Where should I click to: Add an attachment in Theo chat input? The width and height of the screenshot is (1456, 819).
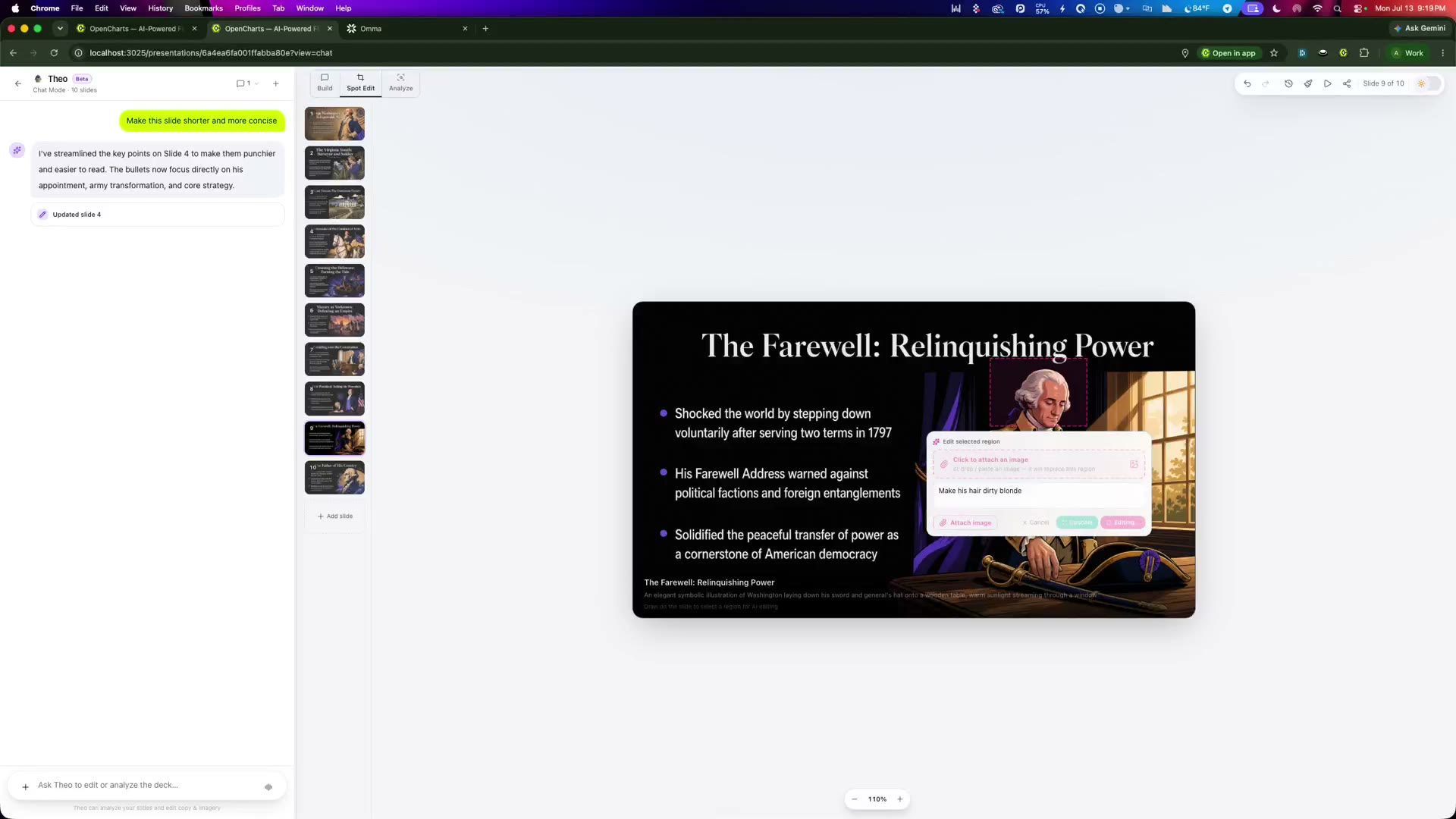pyautogui.click(x=25, y=786)
